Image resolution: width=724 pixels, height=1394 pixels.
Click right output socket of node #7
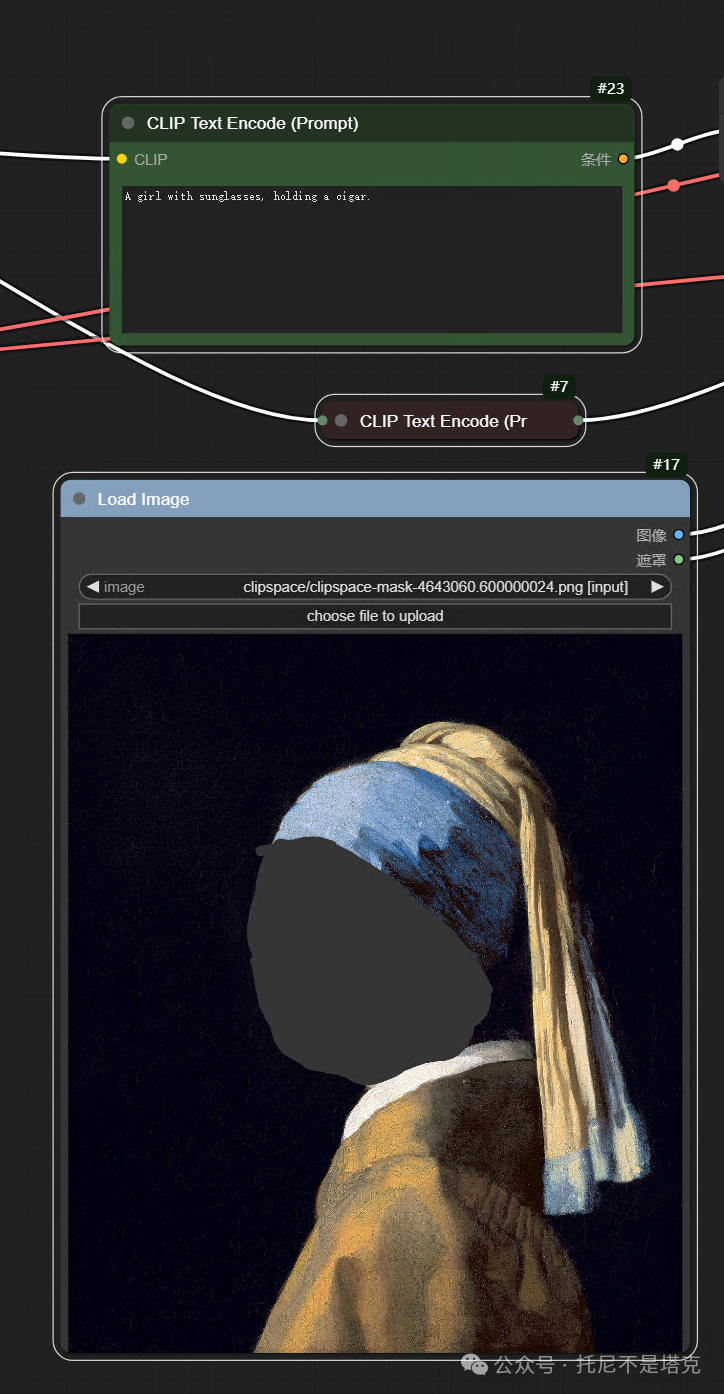coord(578,421)
